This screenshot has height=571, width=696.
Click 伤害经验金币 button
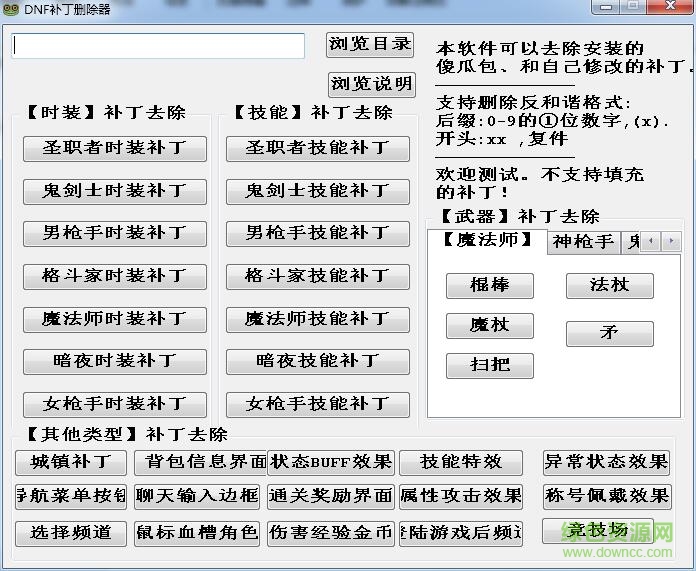tap(331, 533)
